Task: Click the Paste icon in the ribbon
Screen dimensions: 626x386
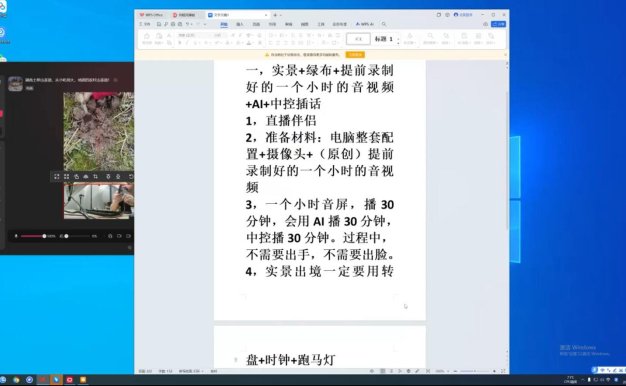Action: tap(158, 38)
